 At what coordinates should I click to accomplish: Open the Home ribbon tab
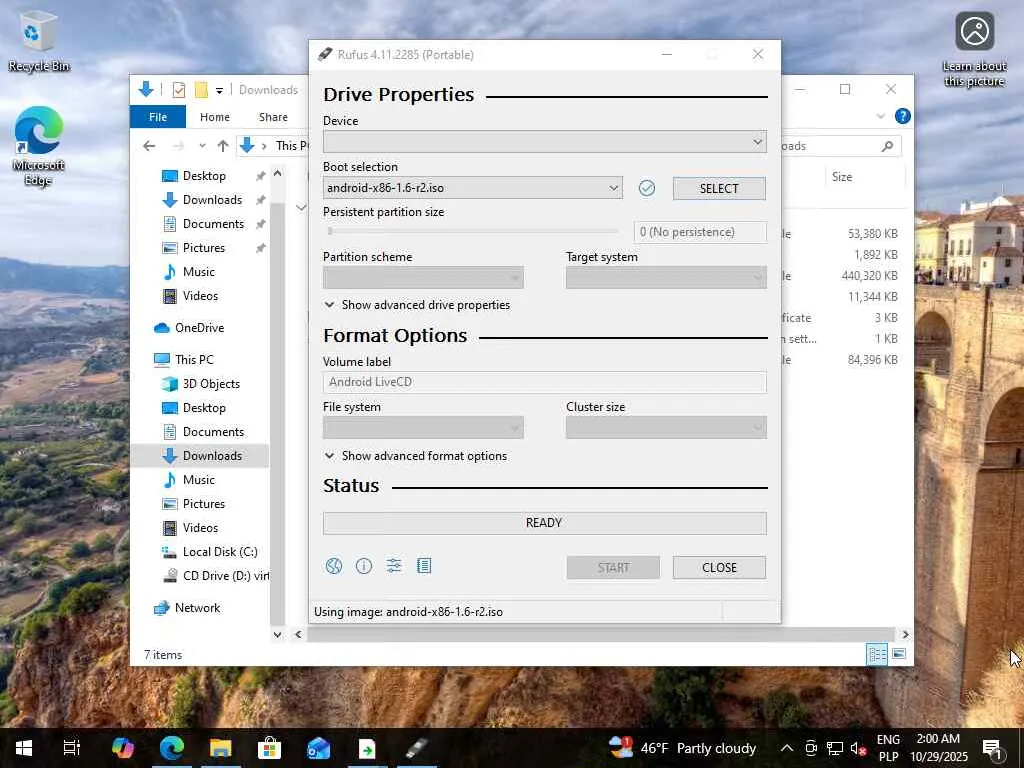(x=215, y=117)
